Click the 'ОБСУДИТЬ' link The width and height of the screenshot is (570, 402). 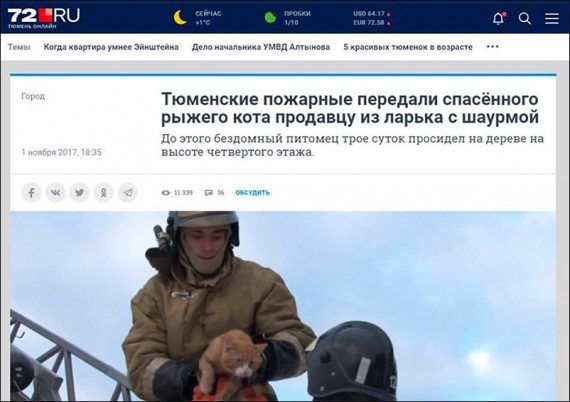(253, 193)
